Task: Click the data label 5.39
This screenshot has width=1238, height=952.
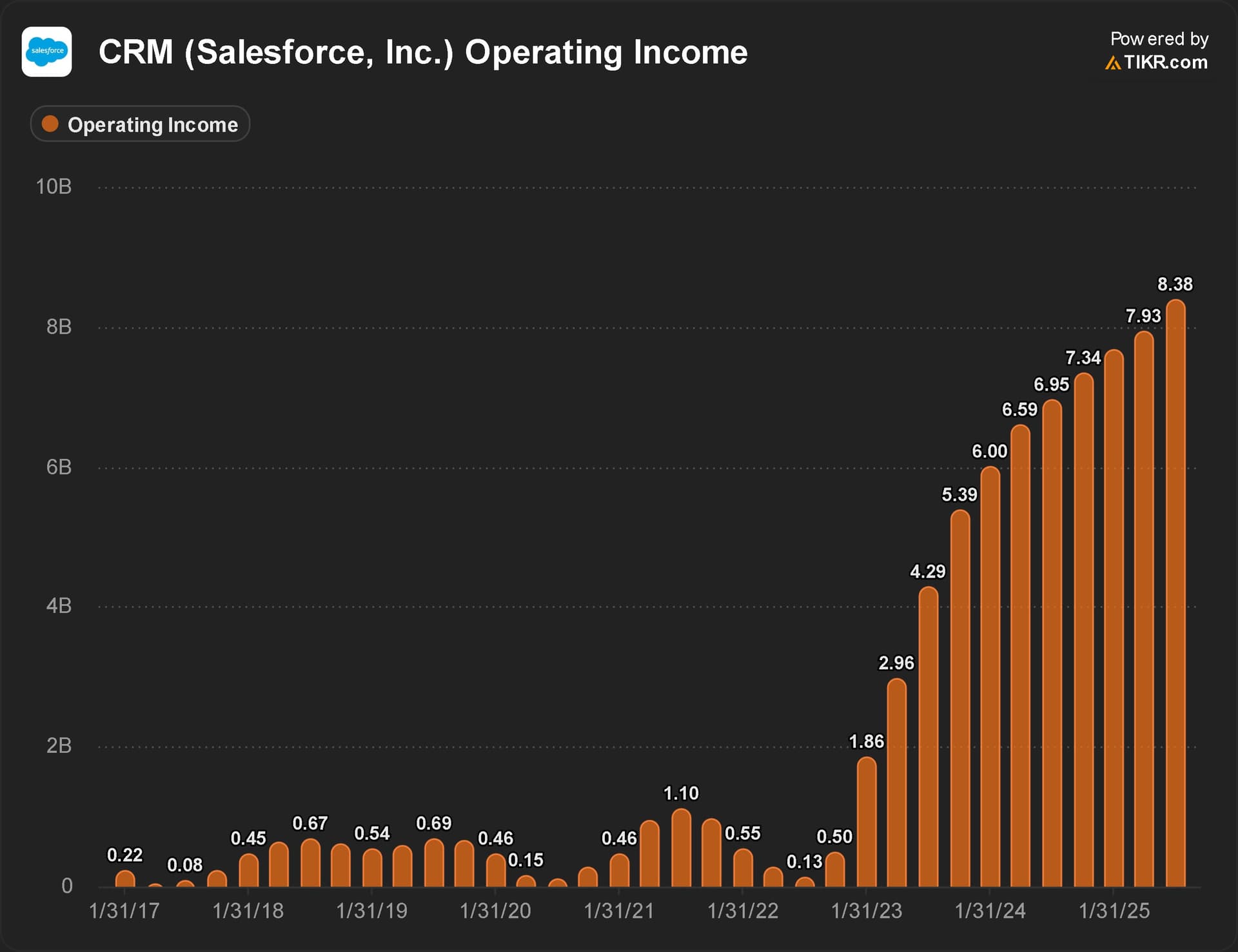Action: (959, 494)
